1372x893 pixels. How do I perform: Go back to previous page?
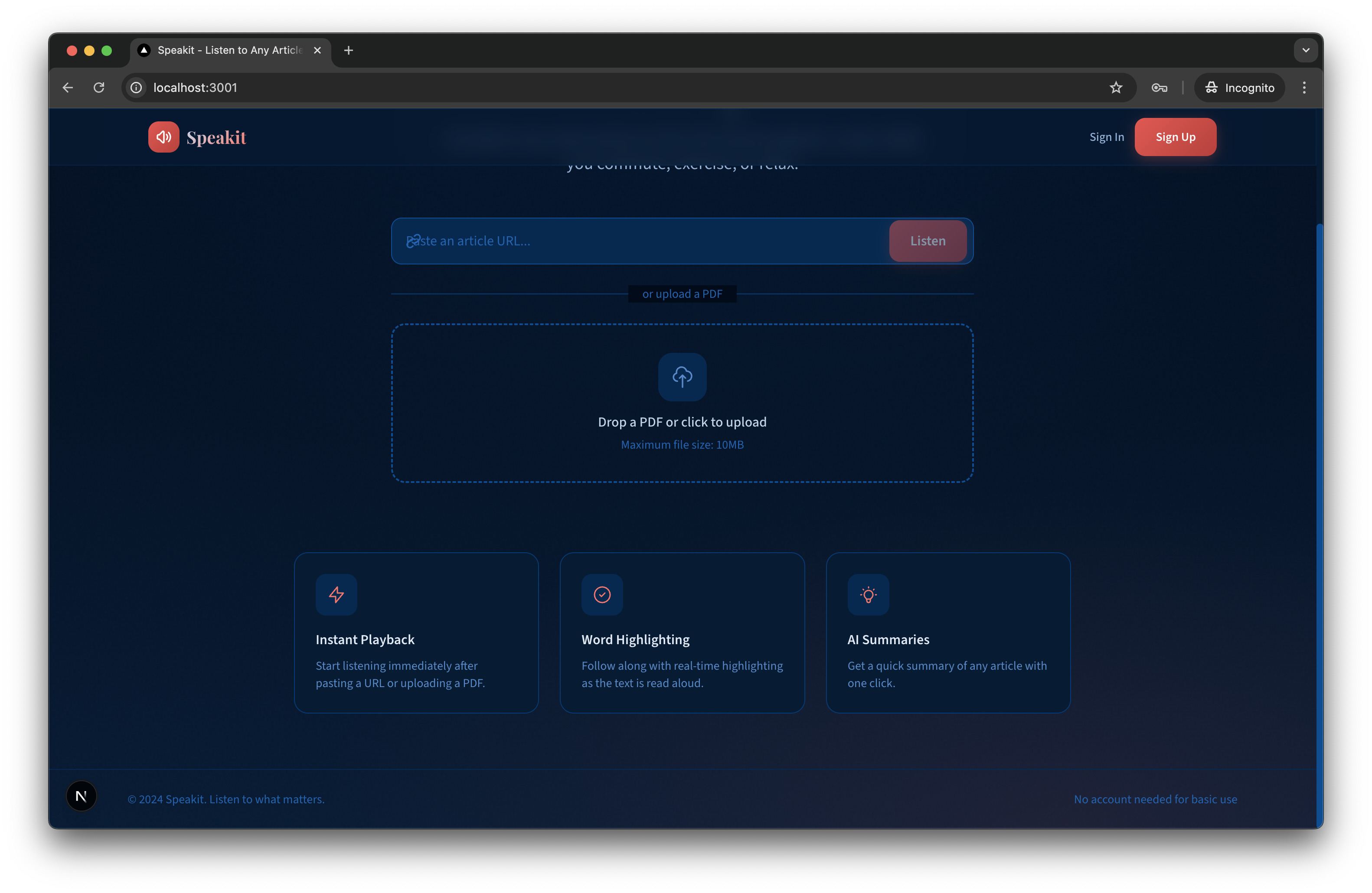[68, 88]
